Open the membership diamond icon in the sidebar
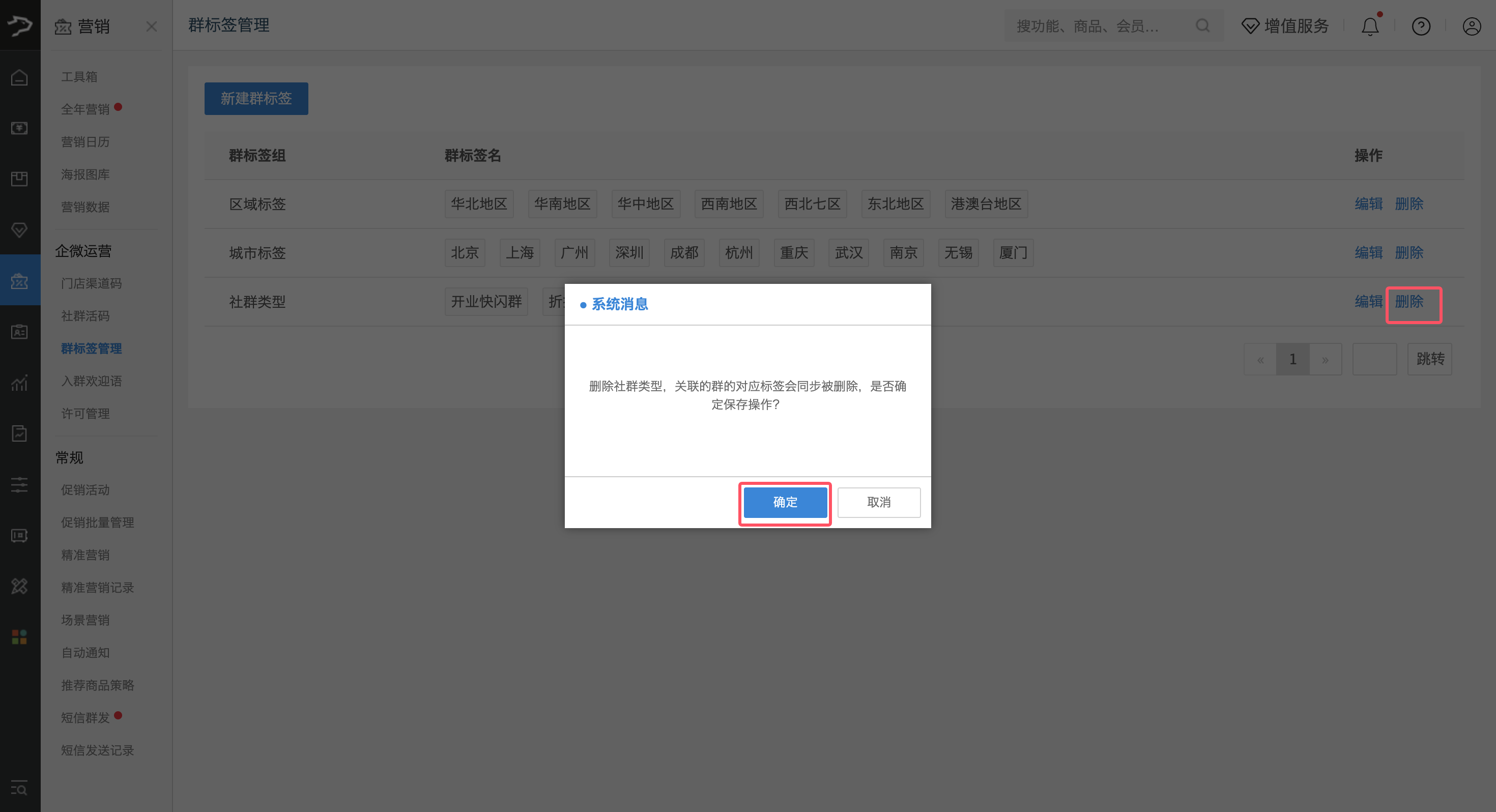 pyautogui.click(x=19, y=230)
